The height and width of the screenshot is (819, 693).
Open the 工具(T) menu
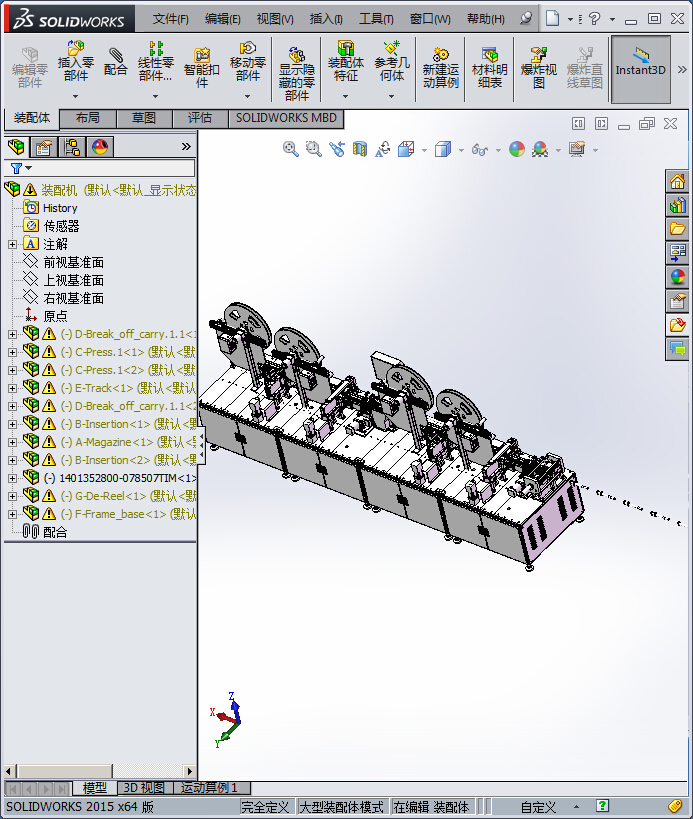pos(376,19)
